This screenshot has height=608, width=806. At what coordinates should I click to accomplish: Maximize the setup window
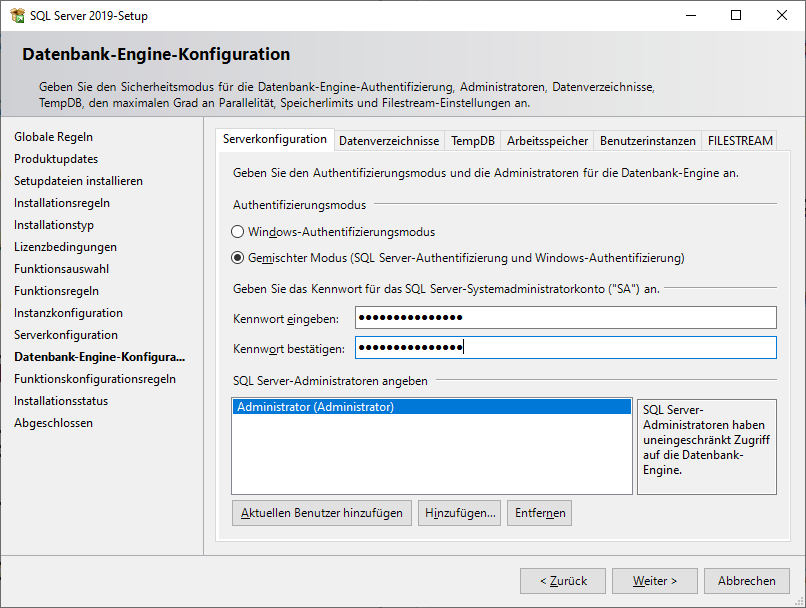[x=736, y=15]
